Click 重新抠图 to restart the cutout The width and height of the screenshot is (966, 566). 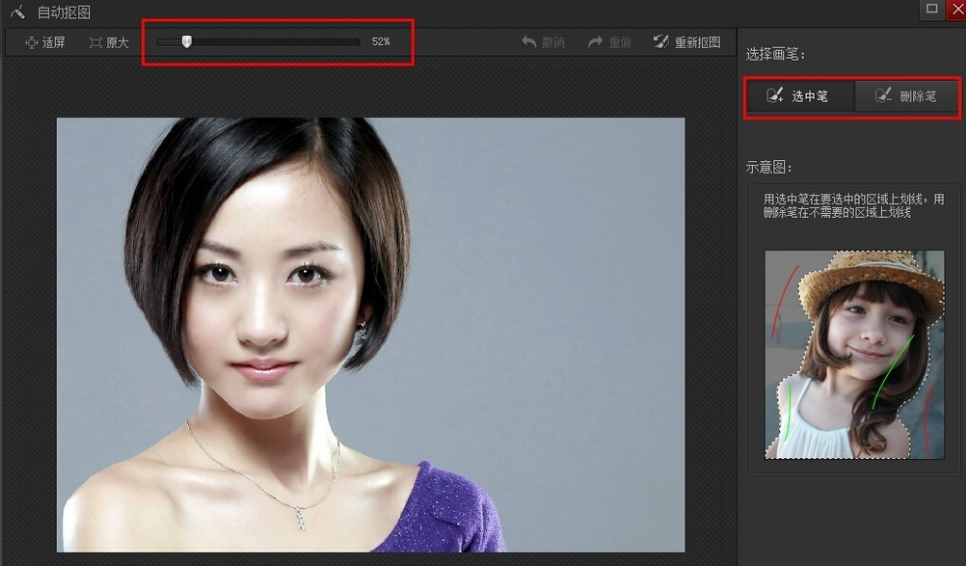[687, 42]
